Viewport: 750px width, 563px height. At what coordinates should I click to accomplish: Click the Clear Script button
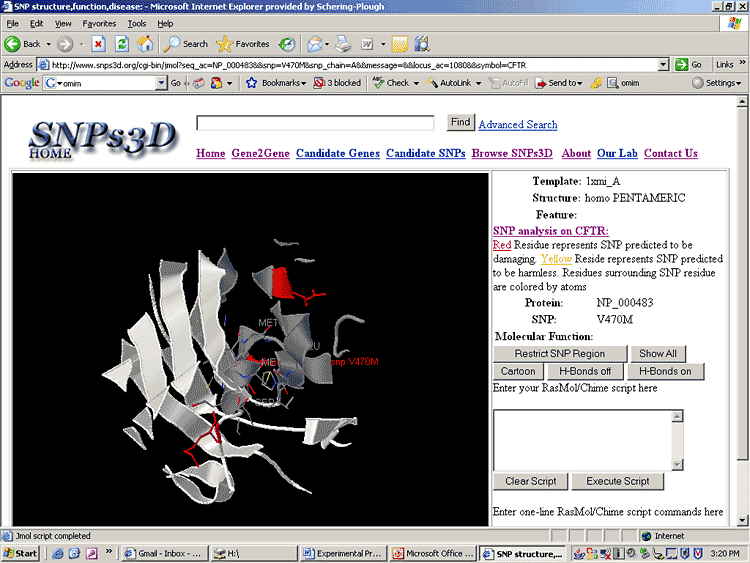pyautogui.click(x=530, y=481)
